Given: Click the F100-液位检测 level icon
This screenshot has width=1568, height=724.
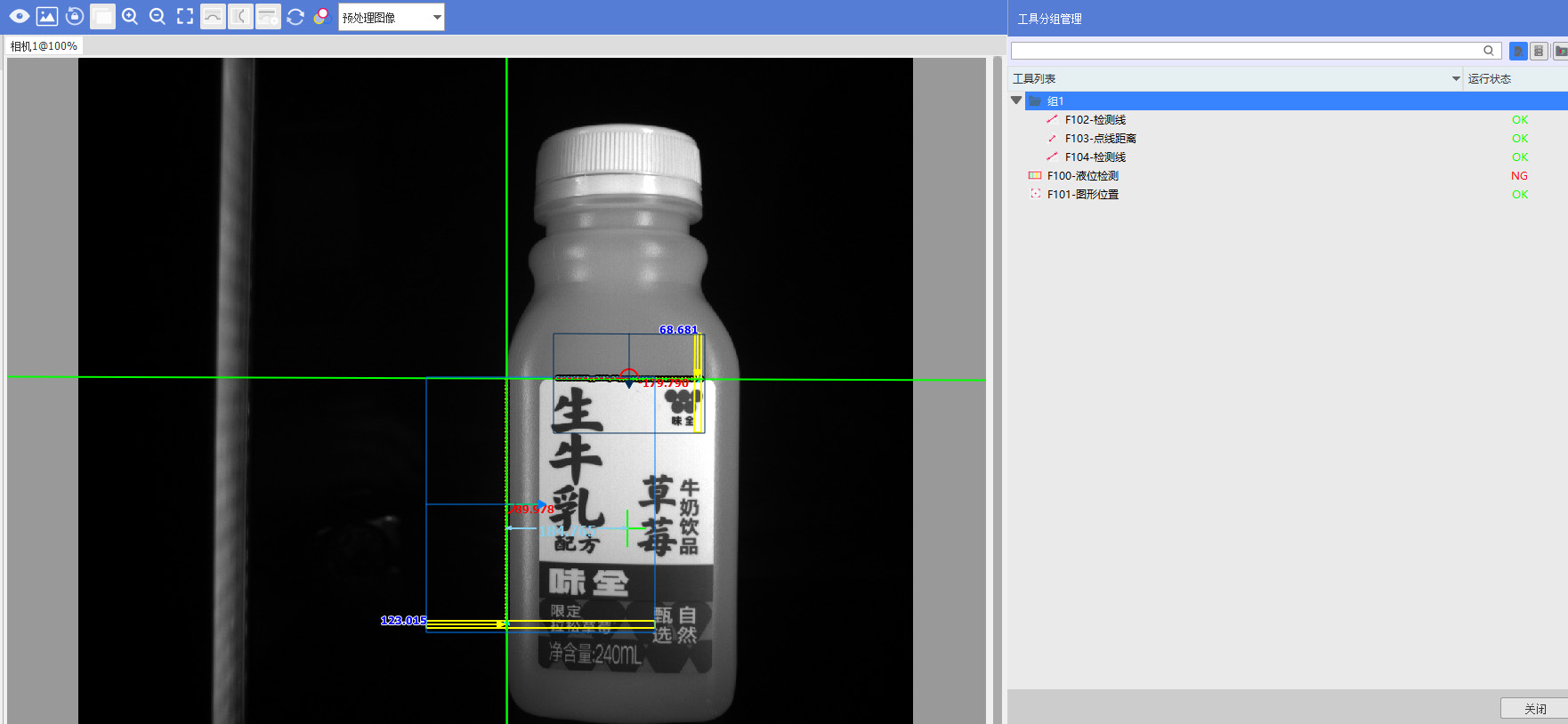Looking at the screenshot, I should pyautogui.click(x=1035, y=175).
